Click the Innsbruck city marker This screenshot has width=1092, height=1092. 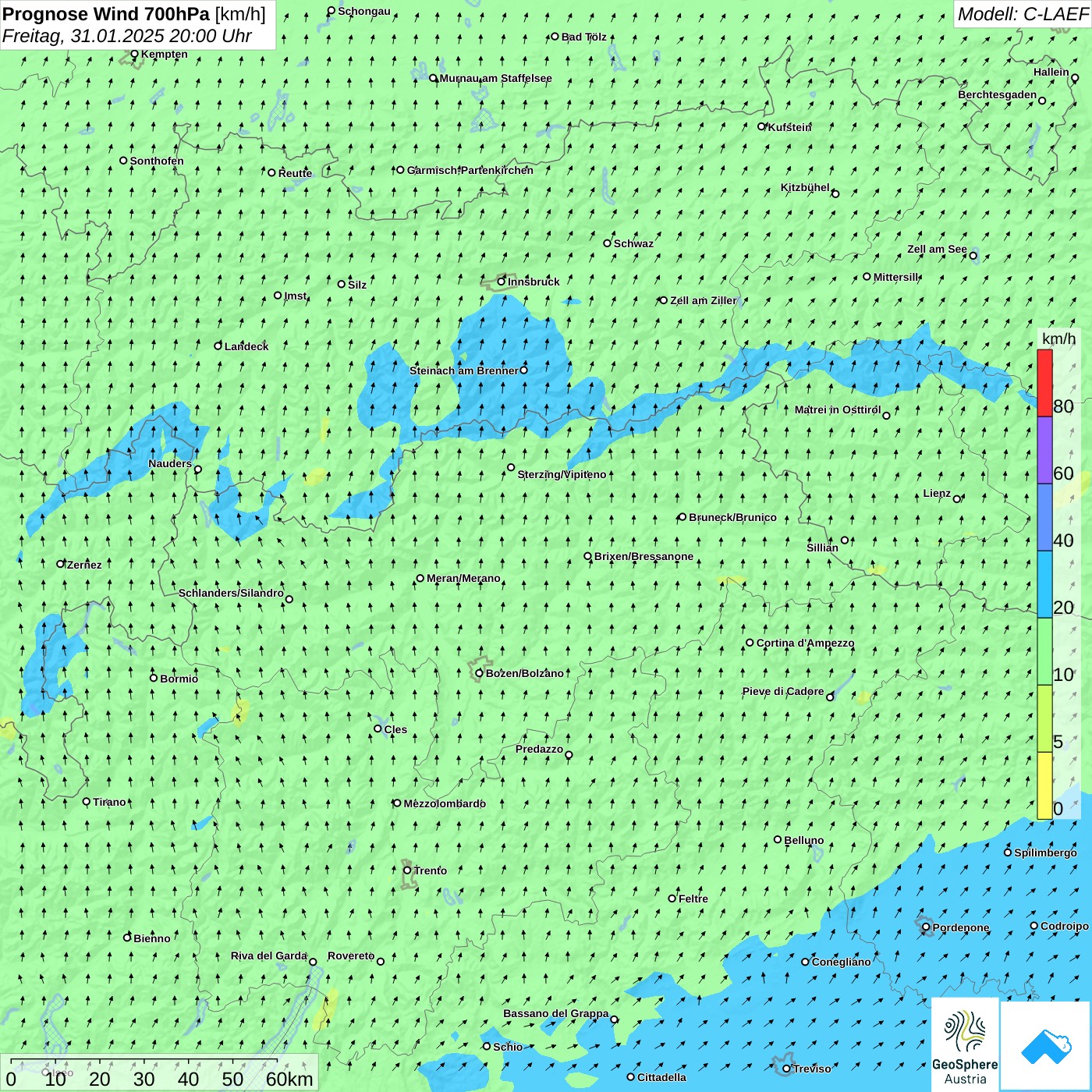tap(502, 282)
